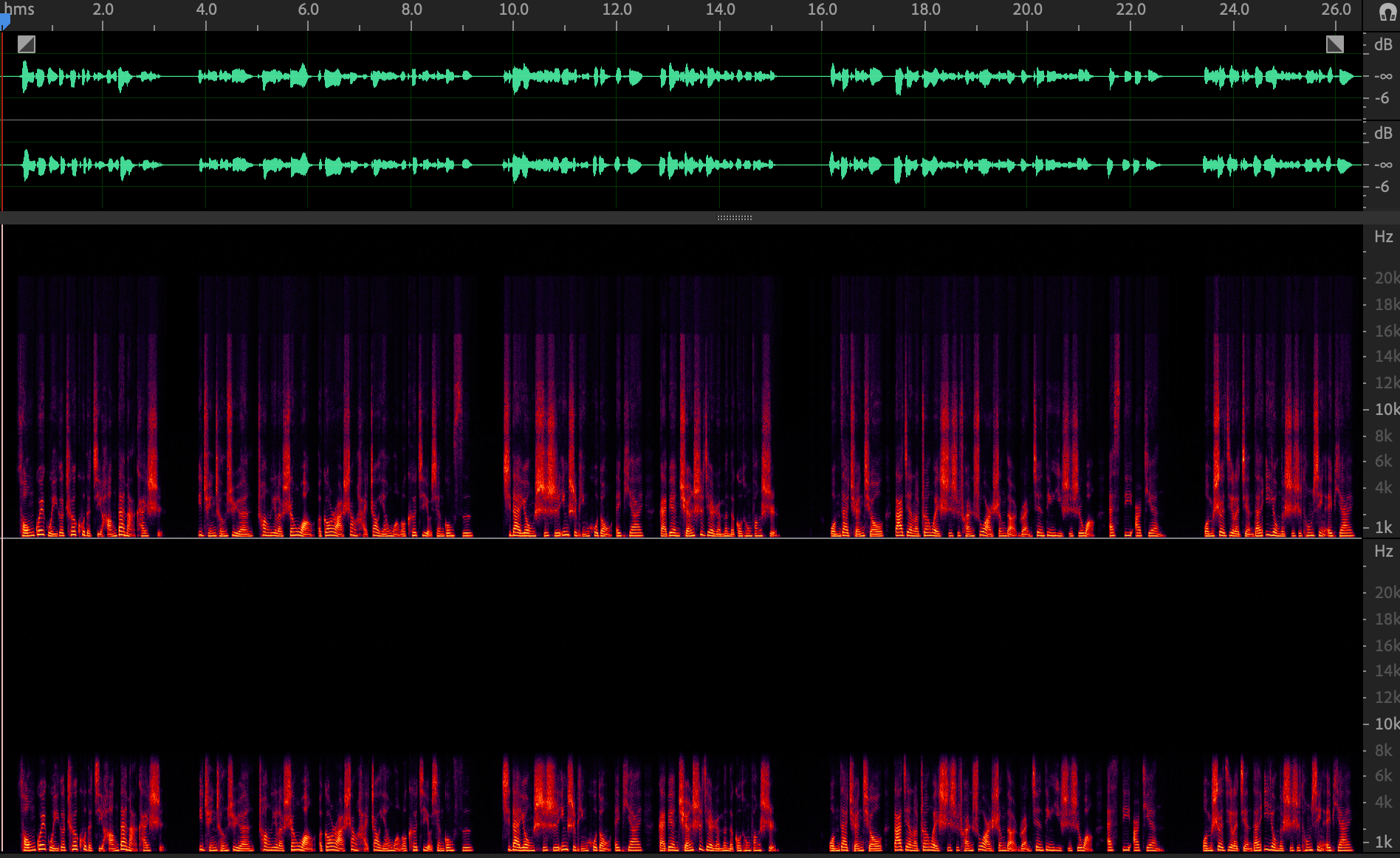Click the lower spectrogram Hz label
The height and width of the screenshot is (858, 1400).
point(1383,552)
